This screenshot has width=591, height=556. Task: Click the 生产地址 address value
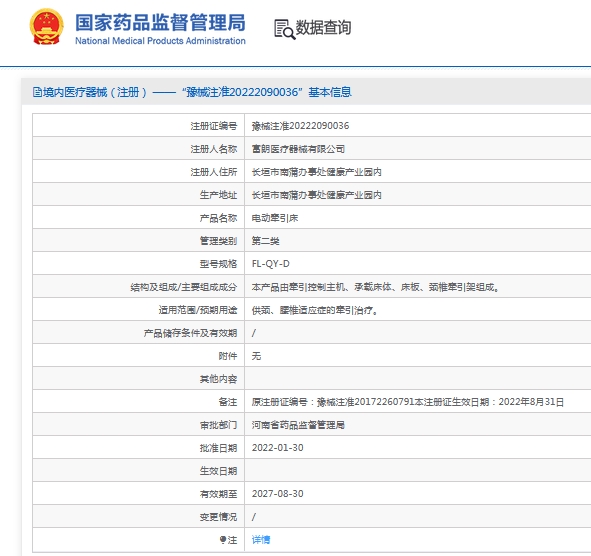[x=317, y=195]
